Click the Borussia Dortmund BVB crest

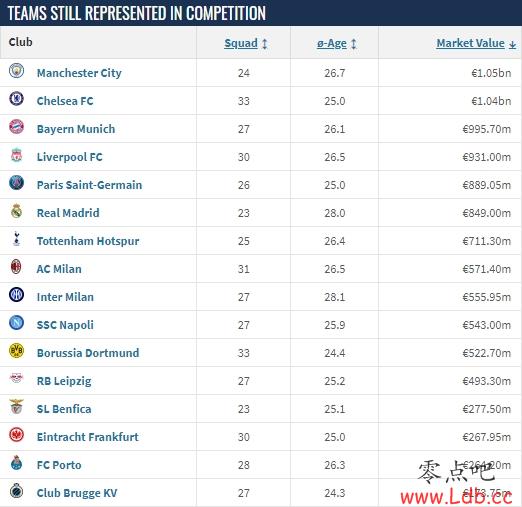(16, 351)
